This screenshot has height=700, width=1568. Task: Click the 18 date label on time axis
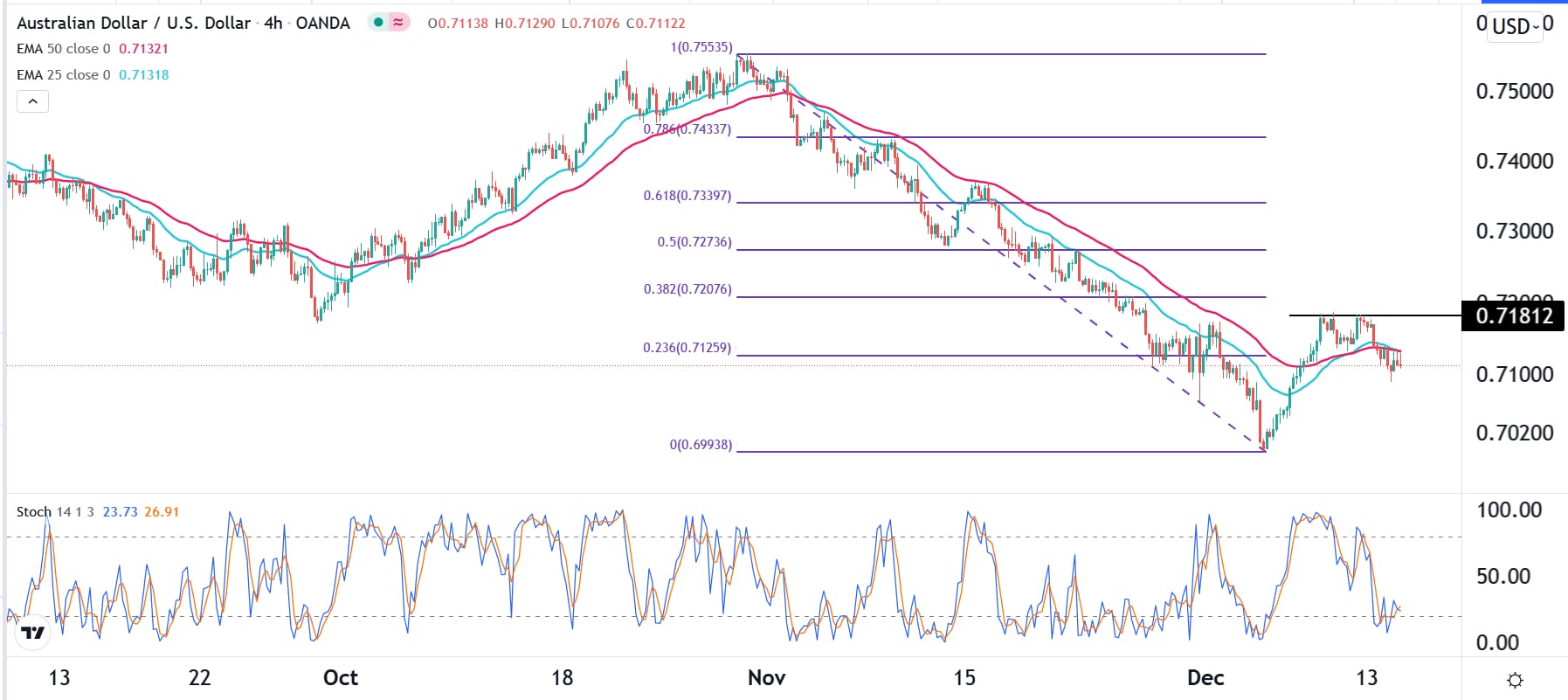coord(563,678)
